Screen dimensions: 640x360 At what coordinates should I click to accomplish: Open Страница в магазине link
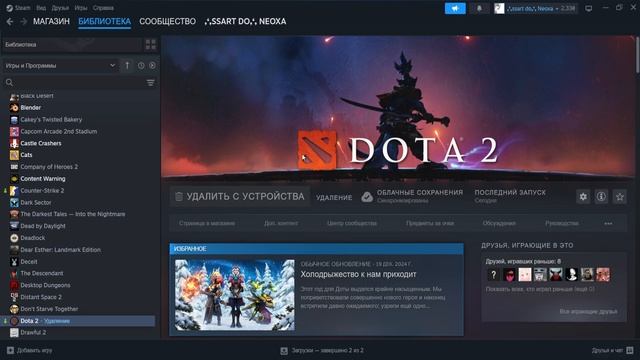(x=207, y=224)
